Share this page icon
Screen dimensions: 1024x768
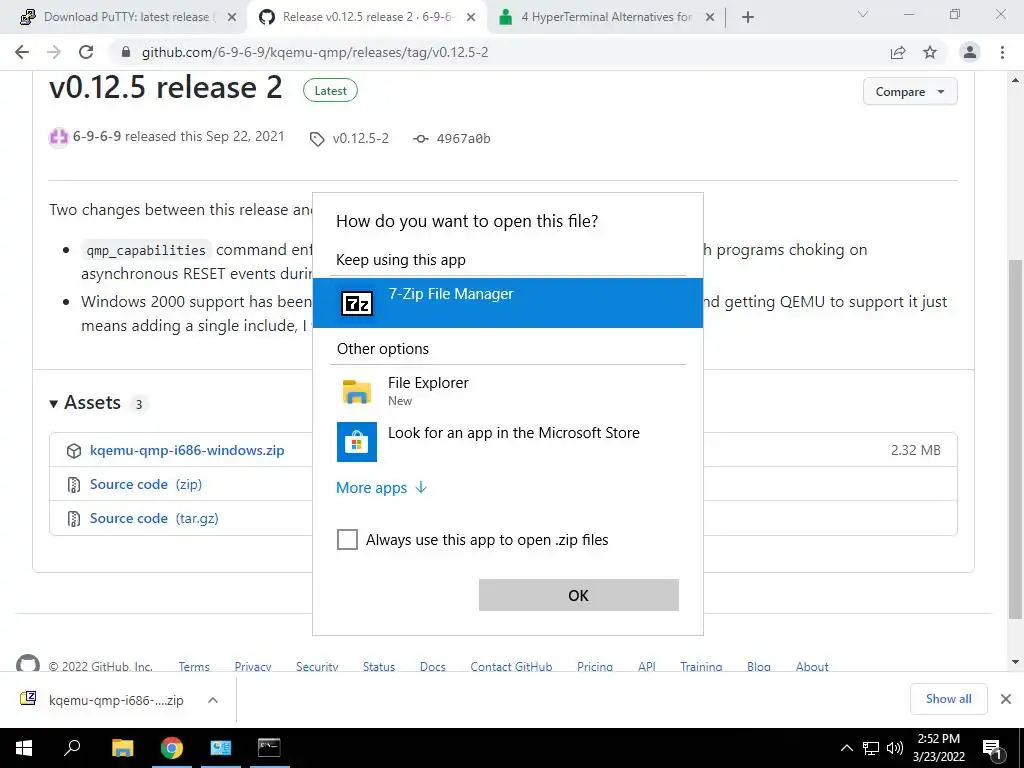click(898, 53)
